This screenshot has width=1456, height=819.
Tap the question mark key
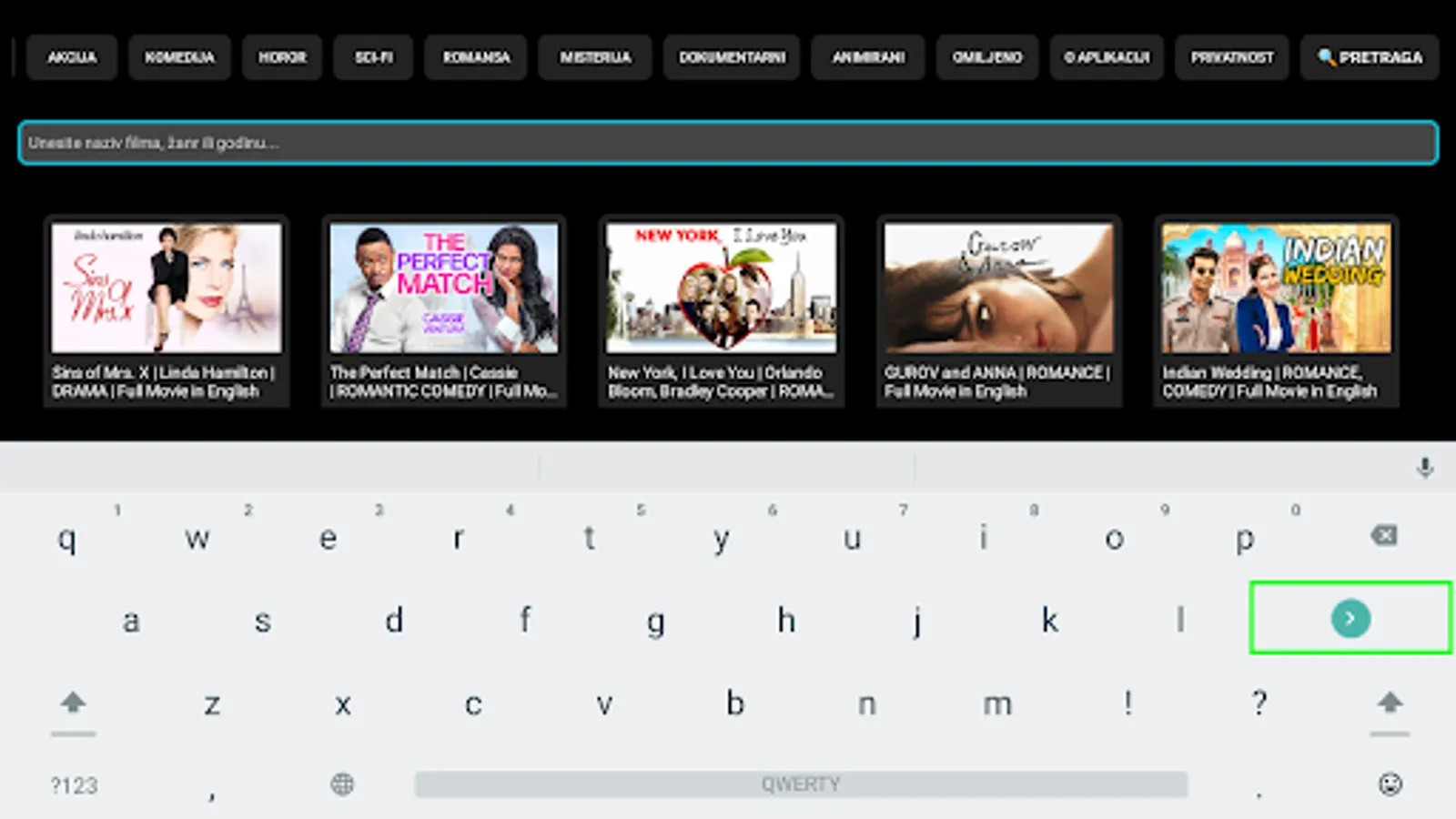[1259, 703]
